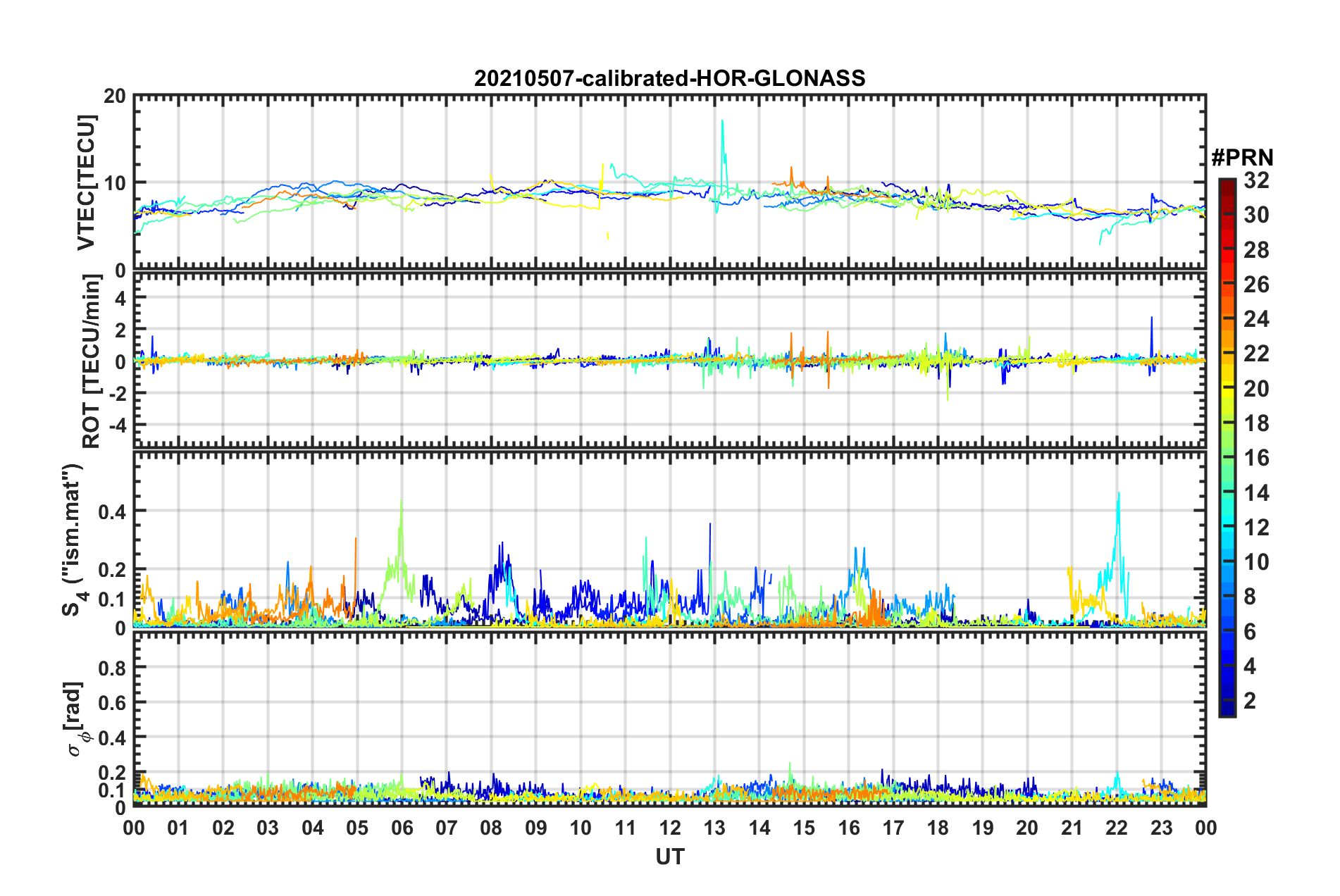Select the UT axis tick label 13
This screenshot has width=1340, height=896.
tap(714, 828)
